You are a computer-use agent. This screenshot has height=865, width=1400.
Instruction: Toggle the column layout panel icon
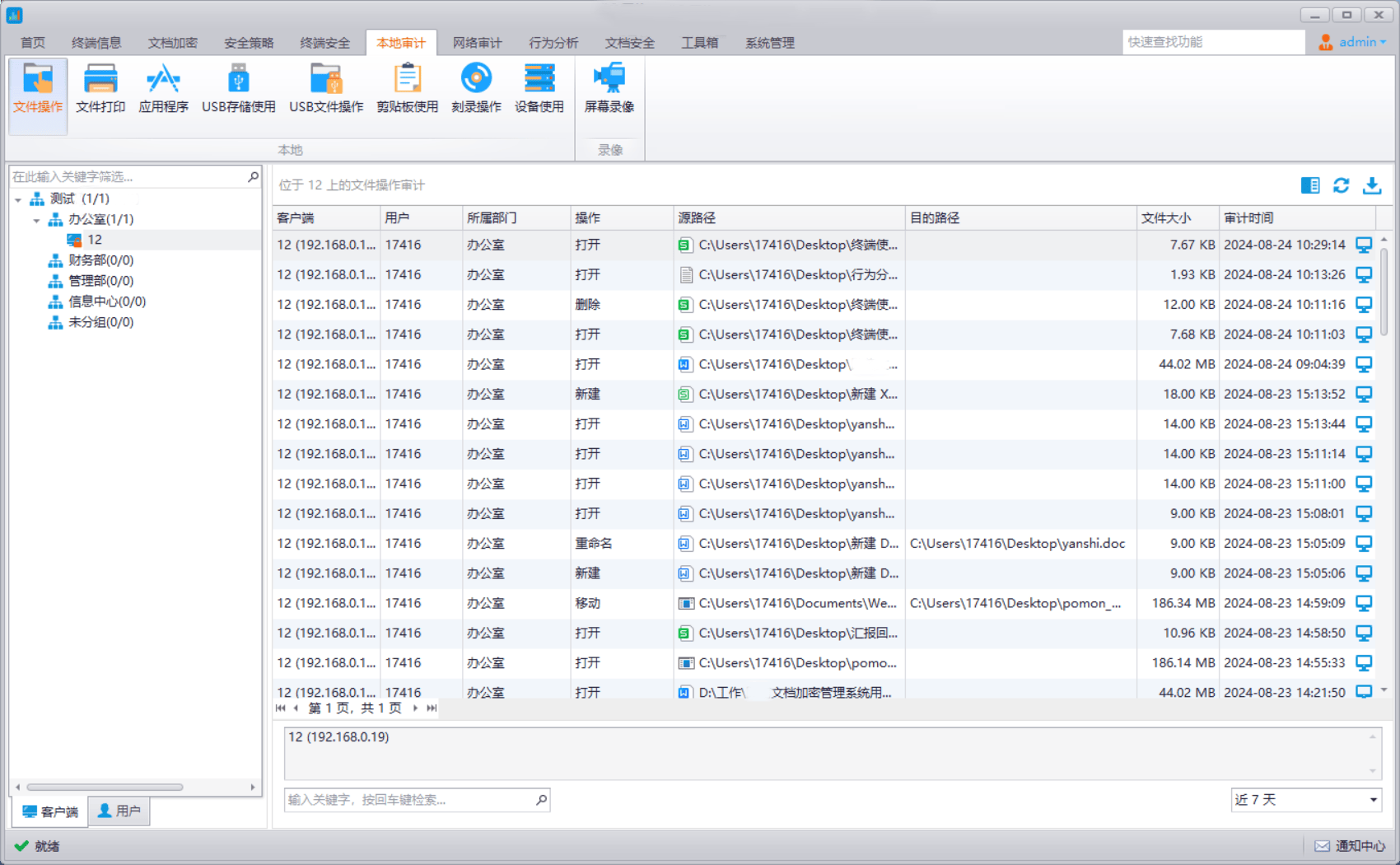(1310, 185)
